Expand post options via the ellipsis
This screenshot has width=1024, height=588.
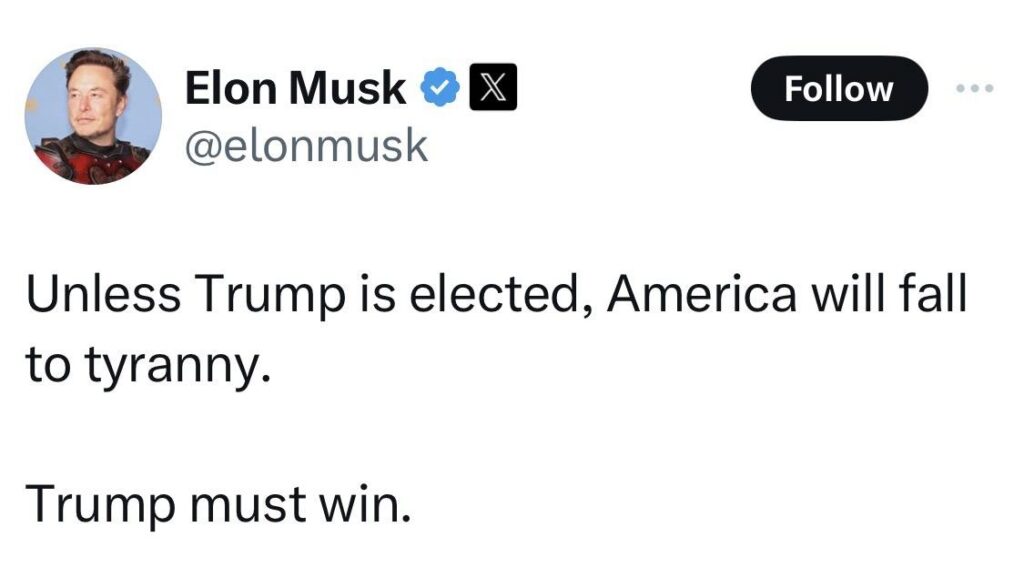pos(975,88)
